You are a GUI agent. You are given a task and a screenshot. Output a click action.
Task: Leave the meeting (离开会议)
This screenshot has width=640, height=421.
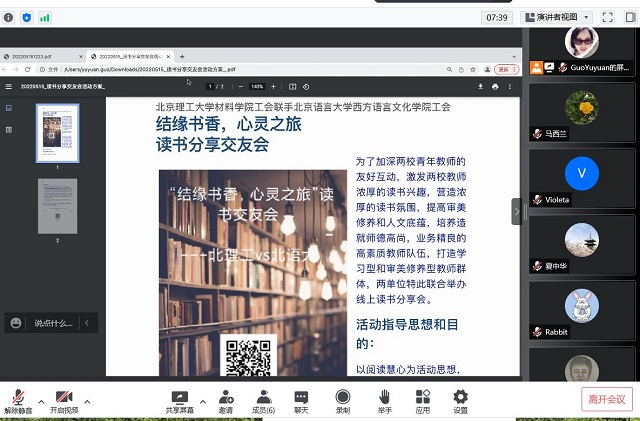(x=607, y=399)
